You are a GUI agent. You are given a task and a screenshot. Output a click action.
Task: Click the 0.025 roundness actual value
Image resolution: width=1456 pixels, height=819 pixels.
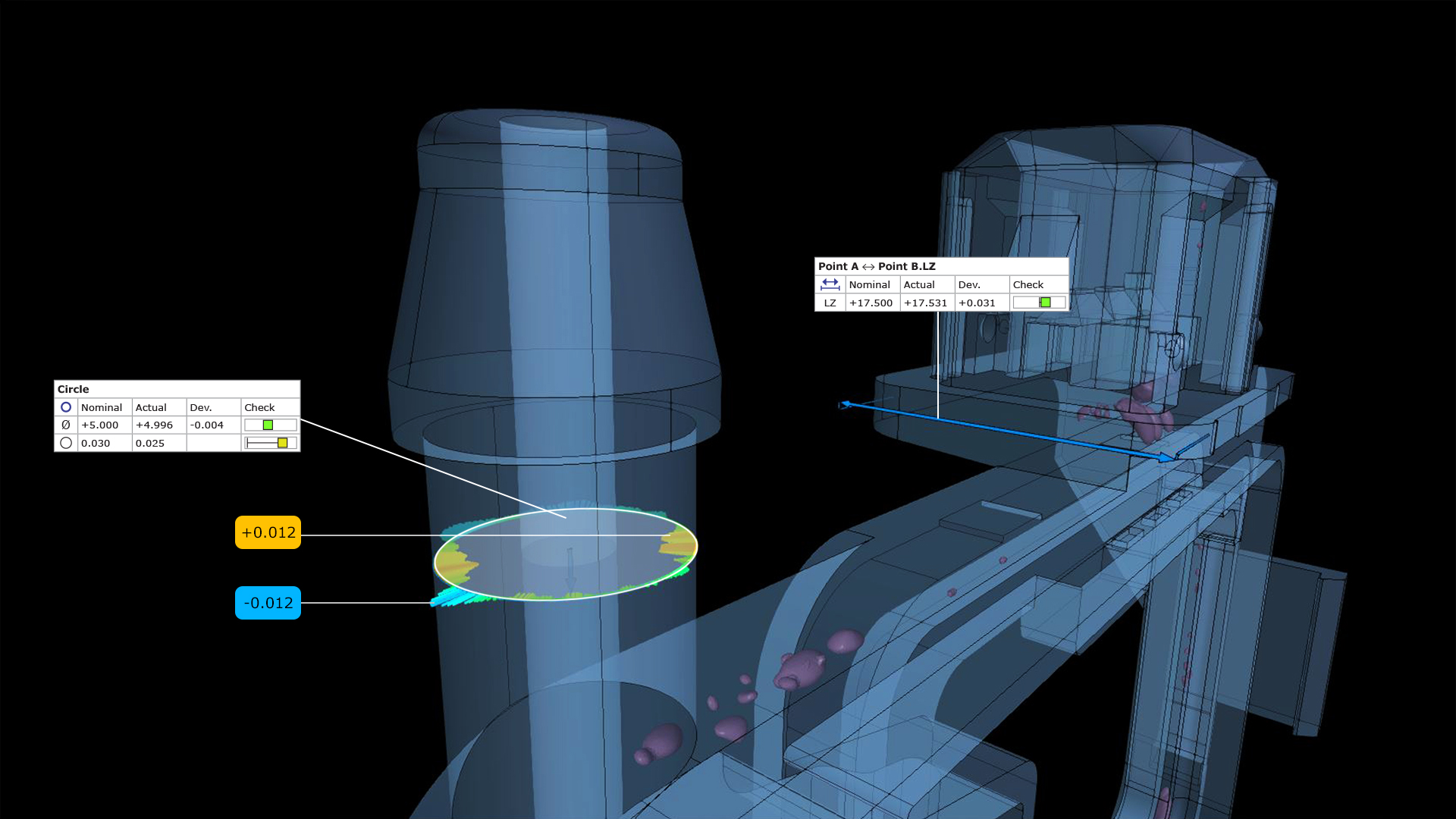click(x=150, y=443)
